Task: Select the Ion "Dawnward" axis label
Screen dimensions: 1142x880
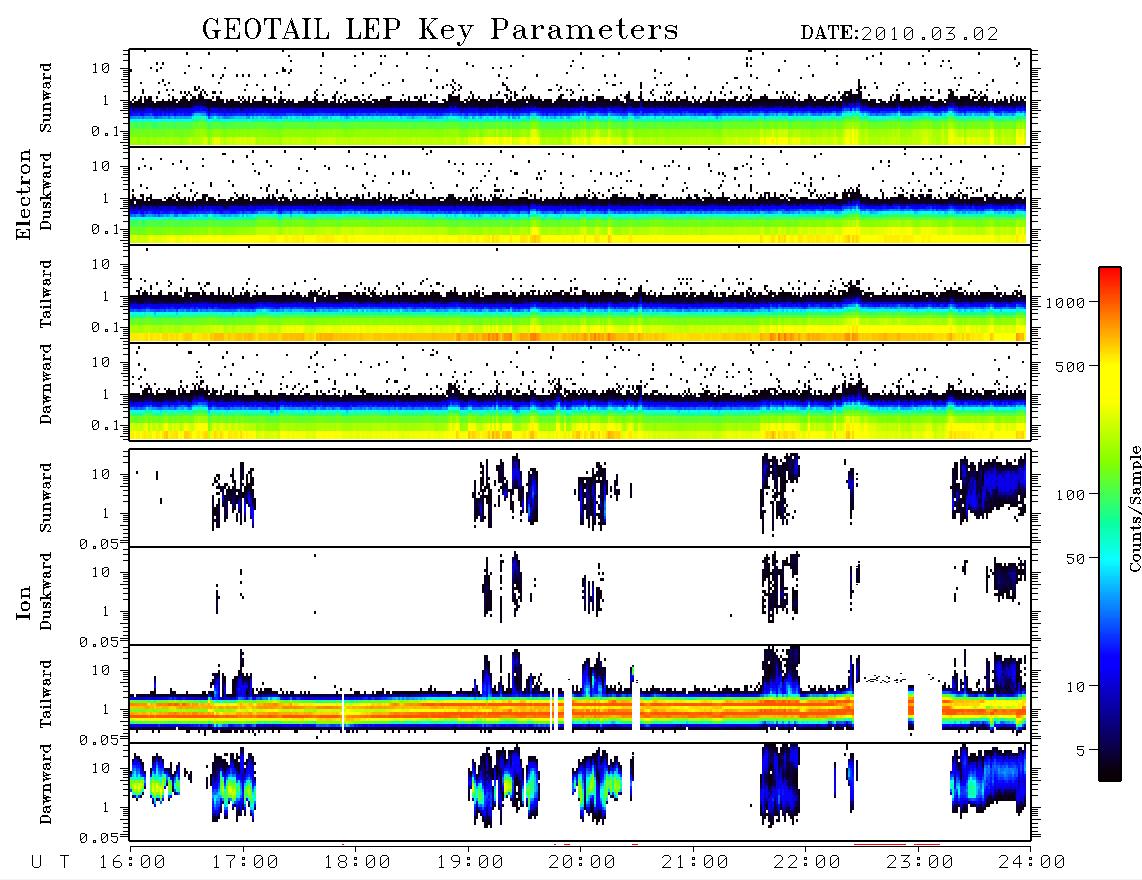Action: point(46,784)
